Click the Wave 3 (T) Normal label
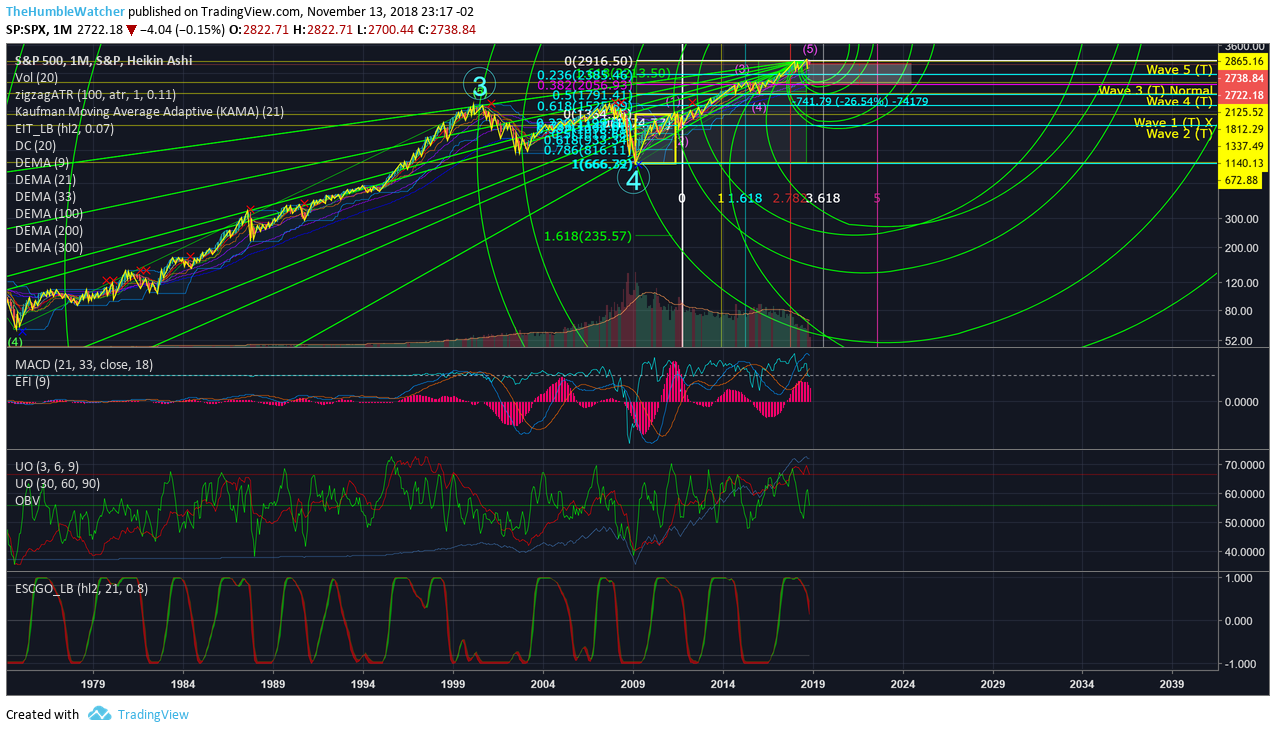This screenshot has width=1276, height=732. [1155, 90]
